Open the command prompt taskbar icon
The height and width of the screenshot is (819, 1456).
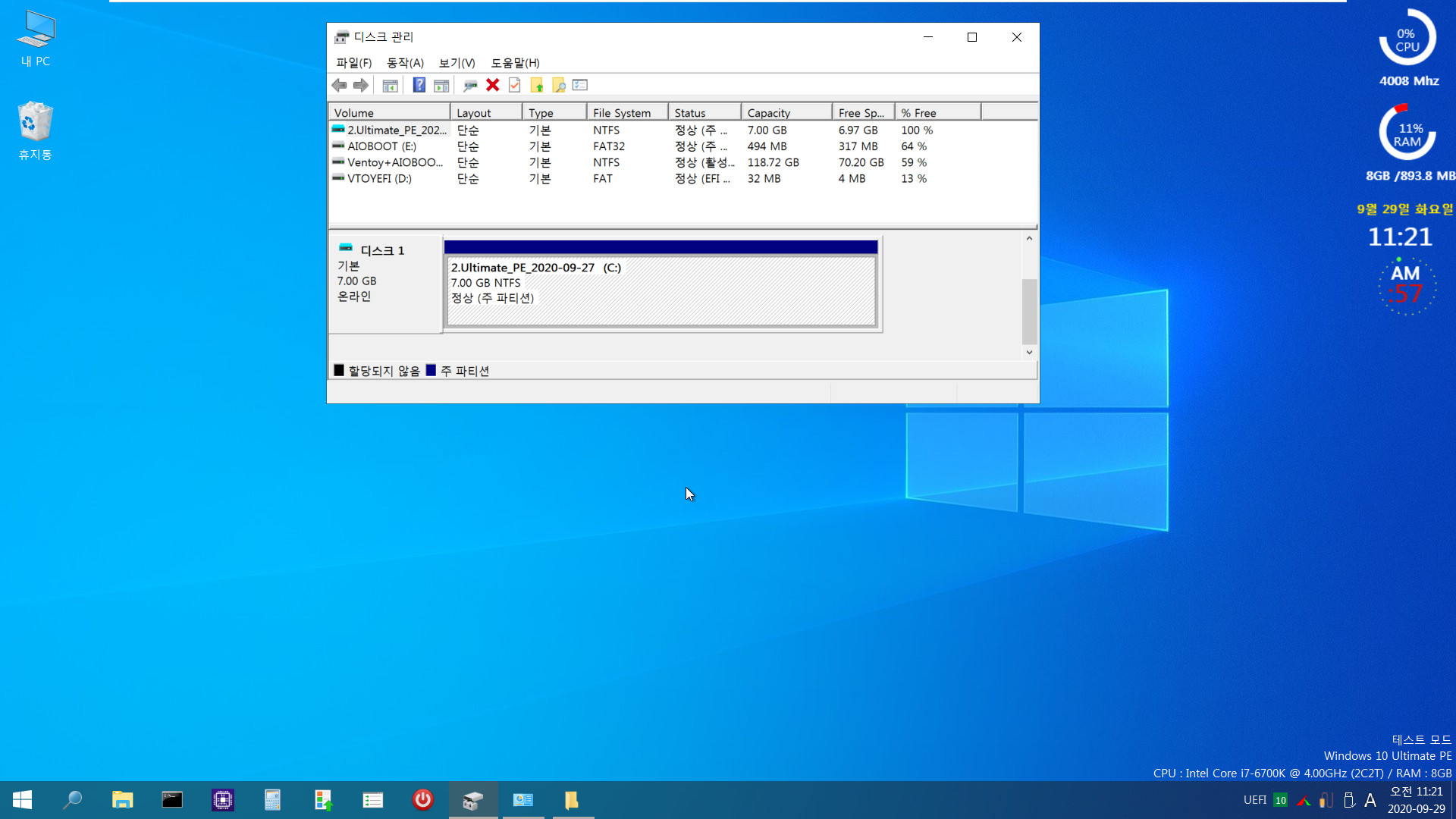click(x=172, y=800)
